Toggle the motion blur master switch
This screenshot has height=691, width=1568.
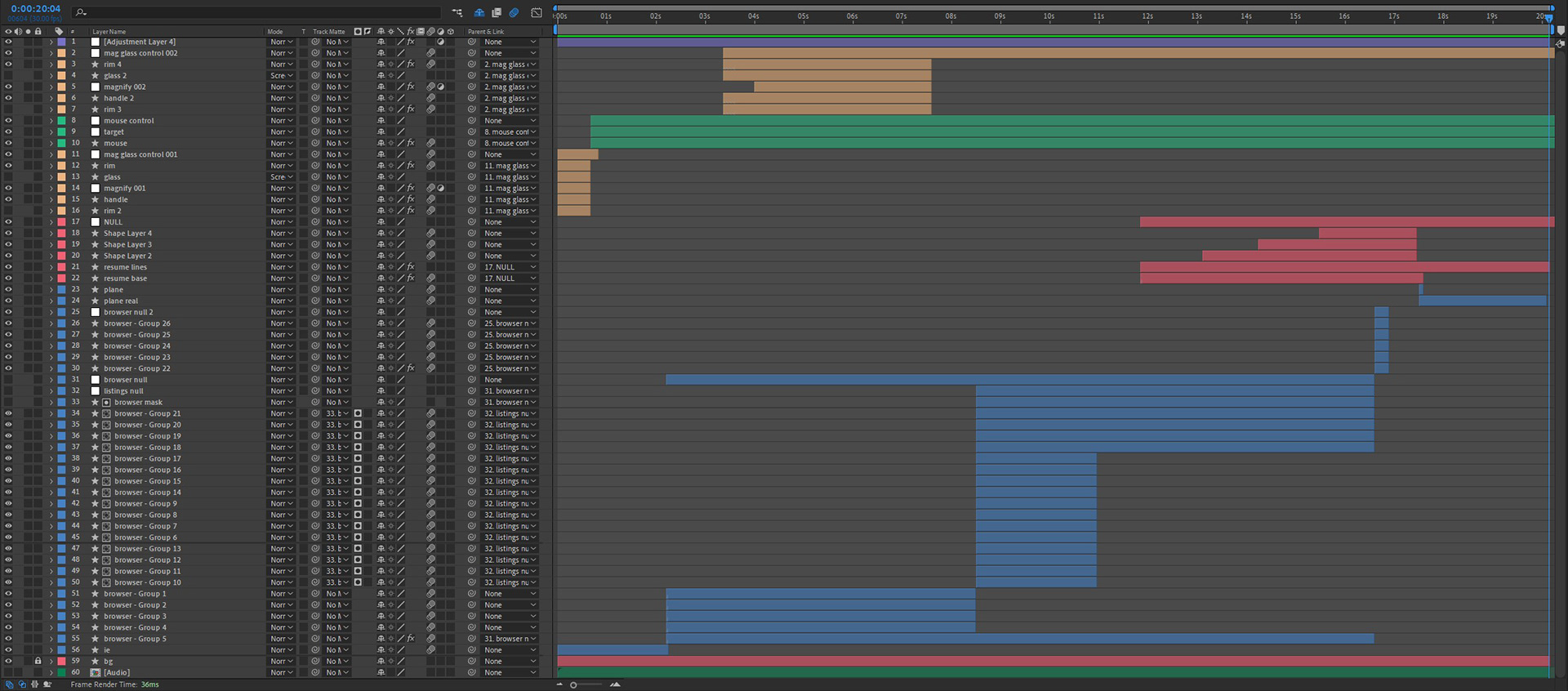(x=514, y=12)
